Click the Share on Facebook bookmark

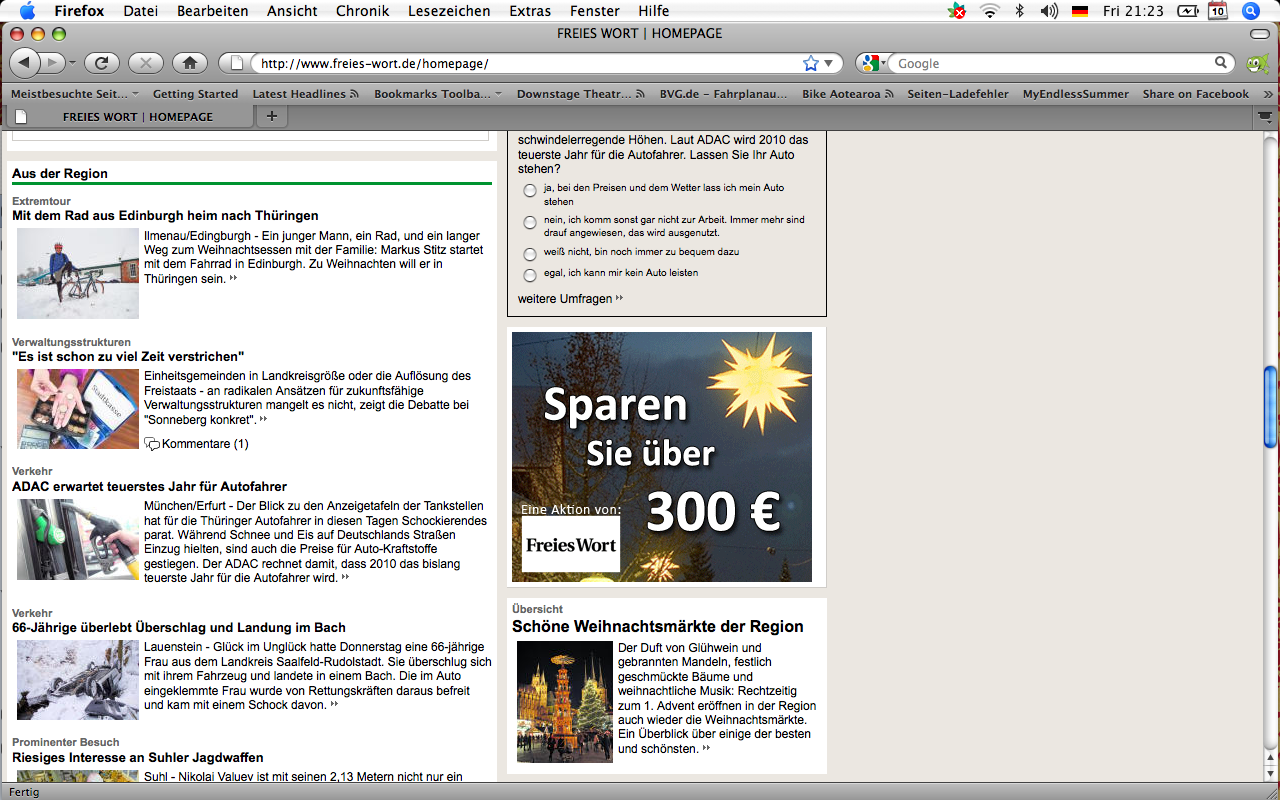pos(1196,94)
